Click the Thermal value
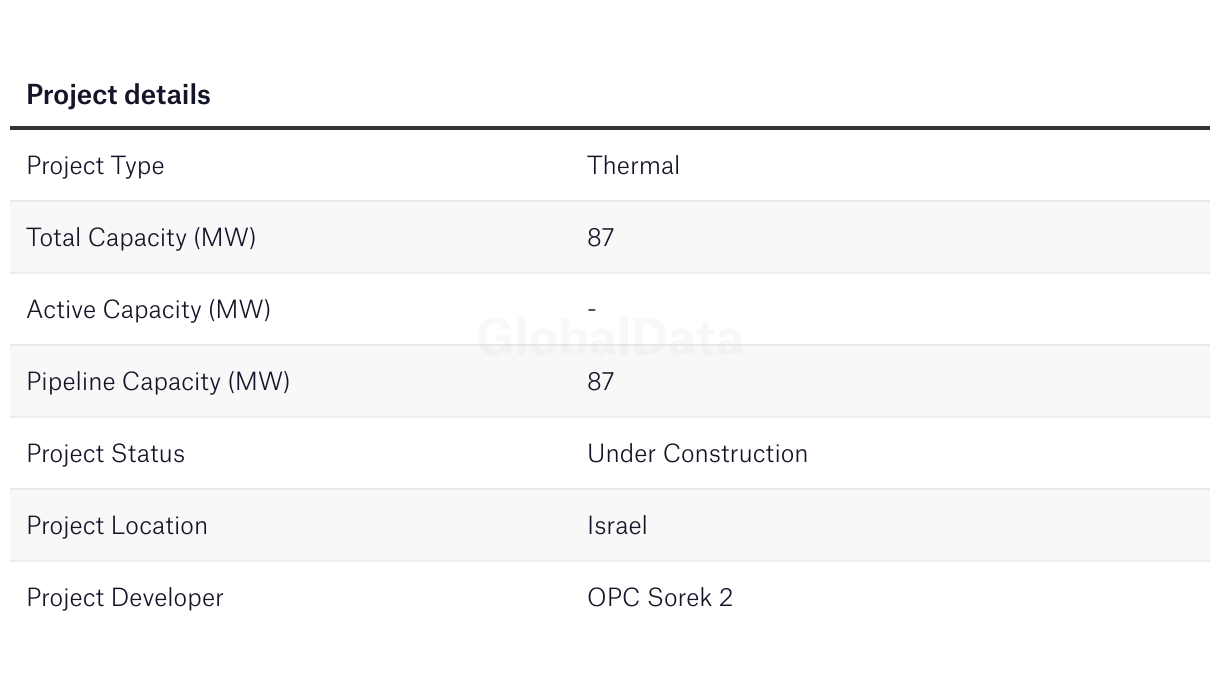The image size is (1220, 674). pos(633,165)
